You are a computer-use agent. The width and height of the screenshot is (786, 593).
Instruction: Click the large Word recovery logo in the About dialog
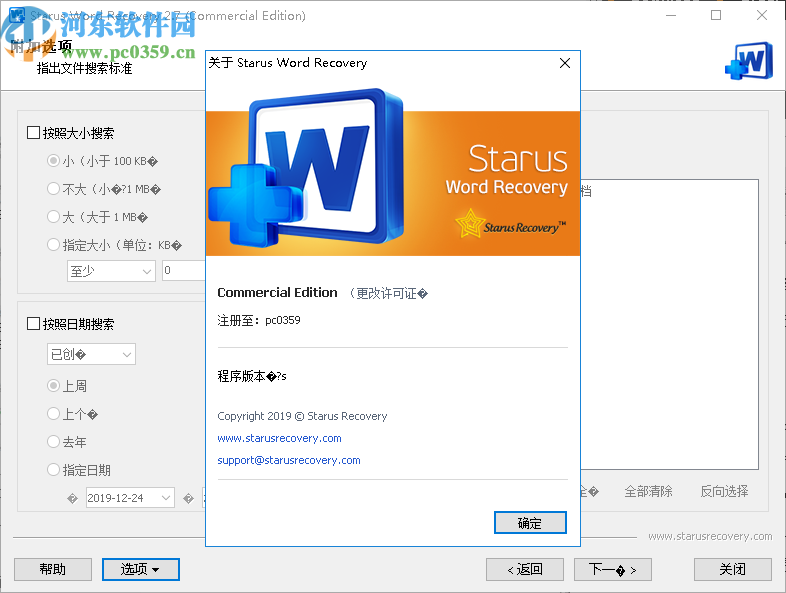pyautogui.click(x=306, y=168)
